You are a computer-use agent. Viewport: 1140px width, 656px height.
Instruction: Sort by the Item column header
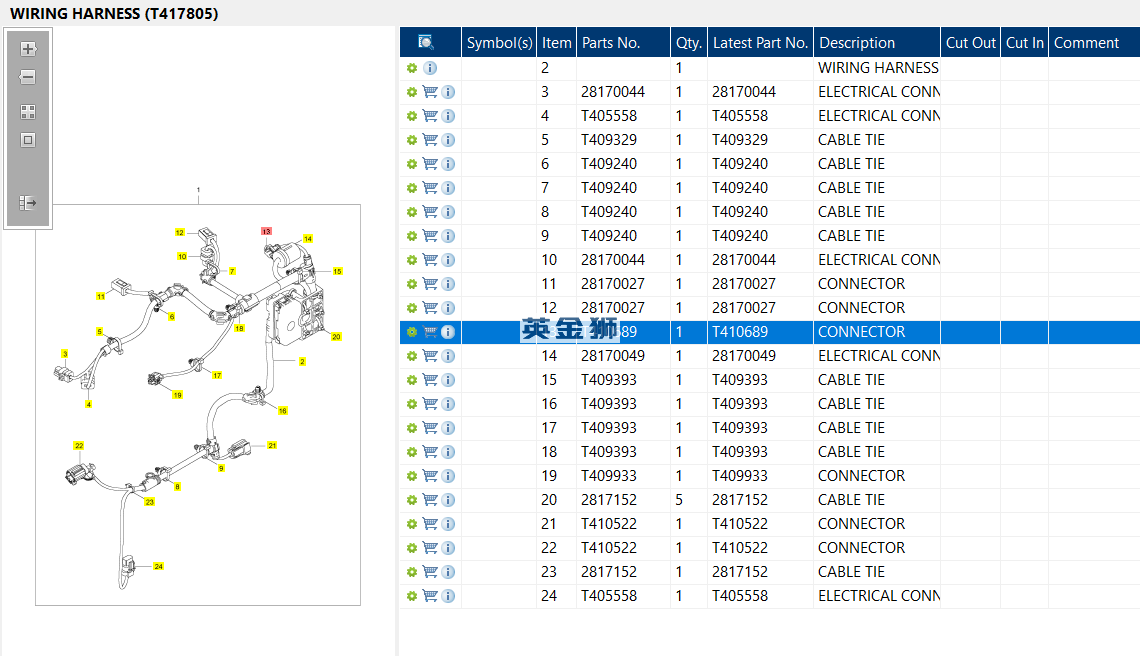[556, 42]
